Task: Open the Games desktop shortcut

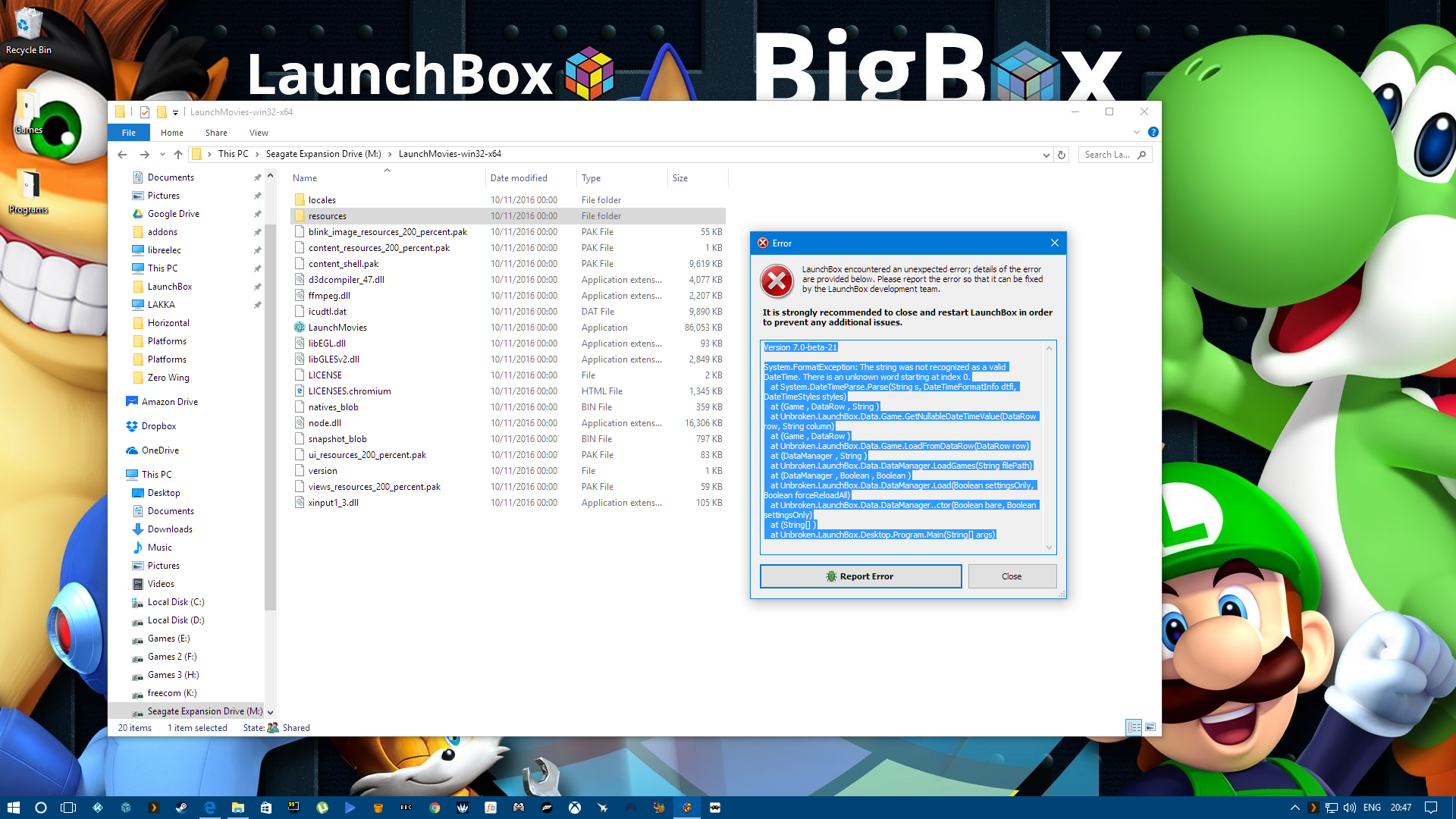Action: coord(29,112)
